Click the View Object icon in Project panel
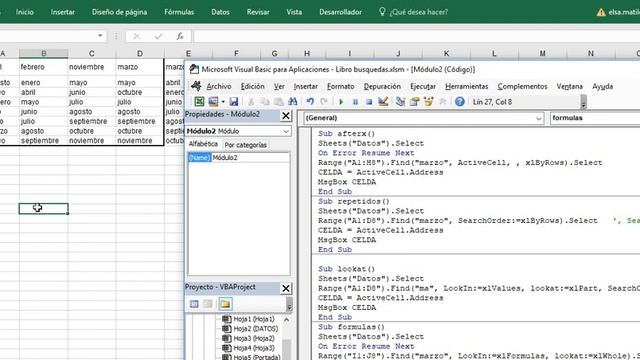 [208, 304]
